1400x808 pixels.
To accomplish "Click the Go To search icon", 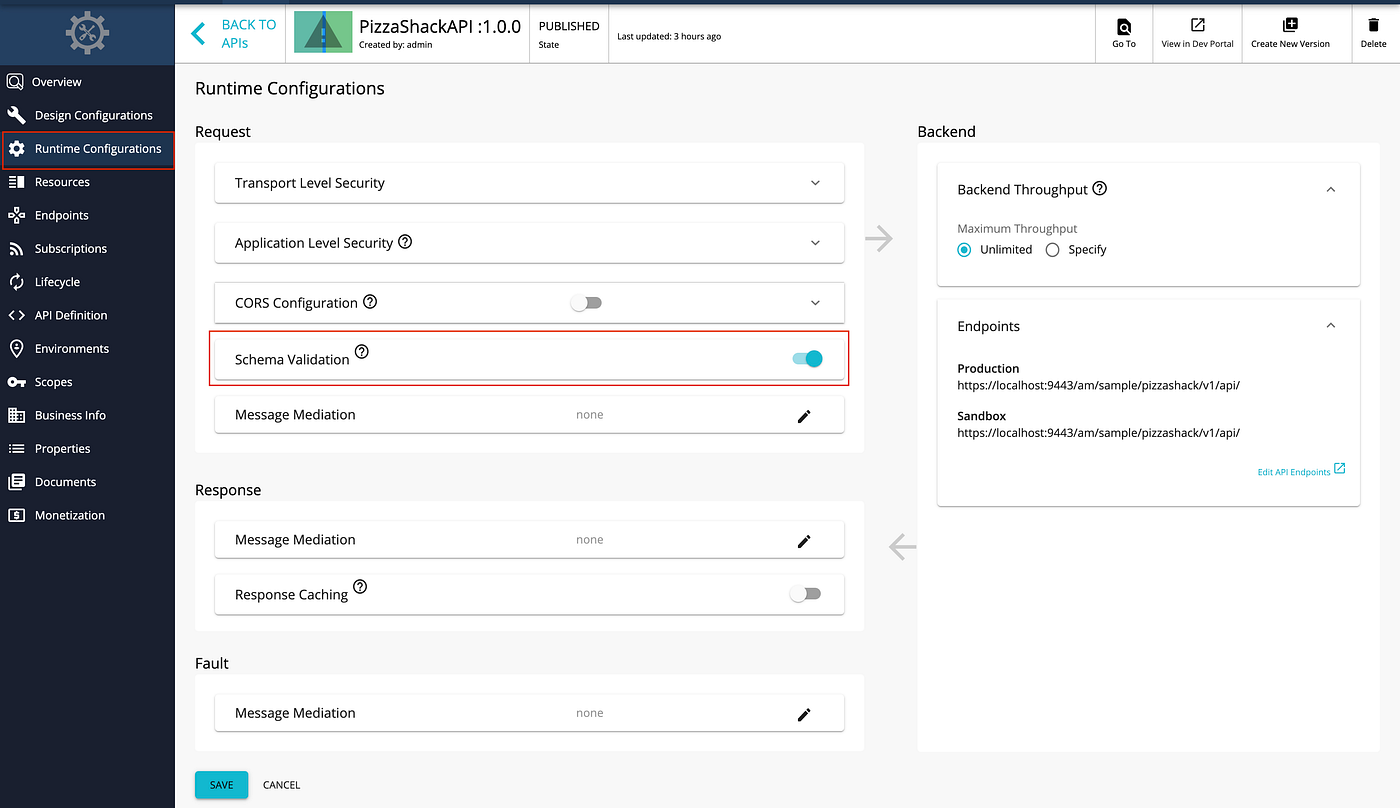I will 1123,31.
